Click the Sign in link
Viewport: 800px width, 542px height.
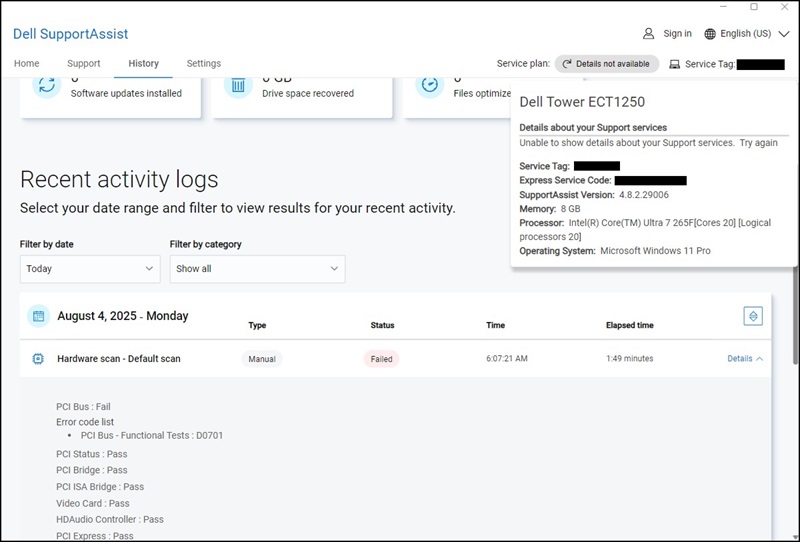677,33
